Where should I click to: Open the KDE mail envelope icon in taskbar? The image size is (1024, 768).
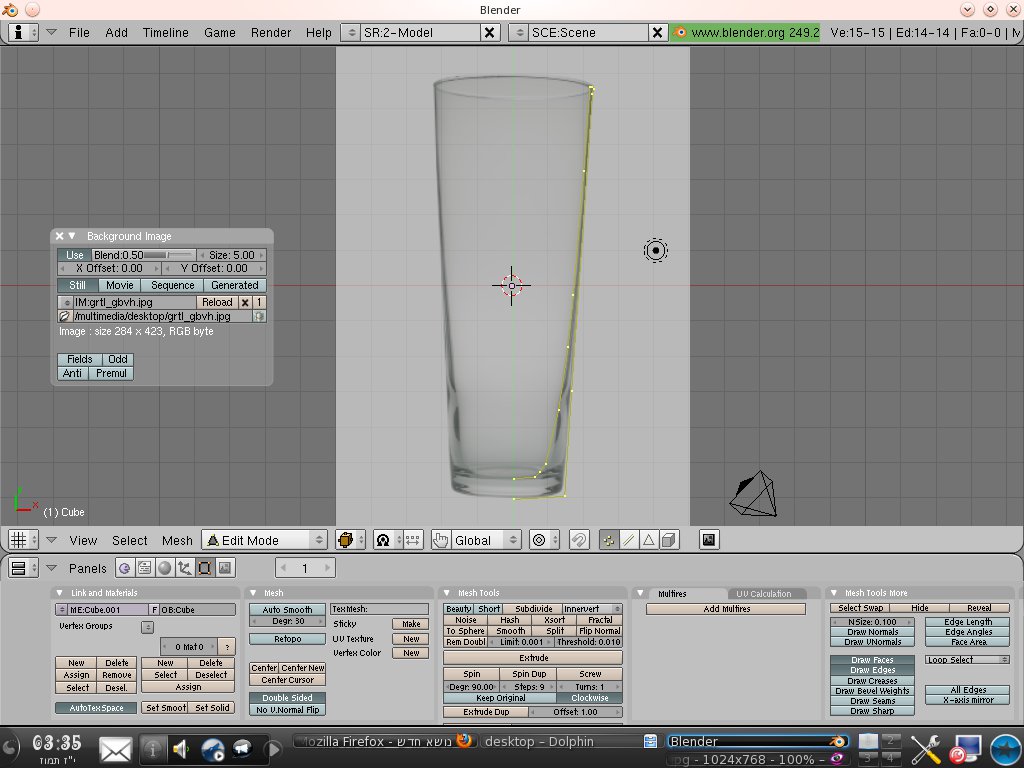click(x=115, y=748)
